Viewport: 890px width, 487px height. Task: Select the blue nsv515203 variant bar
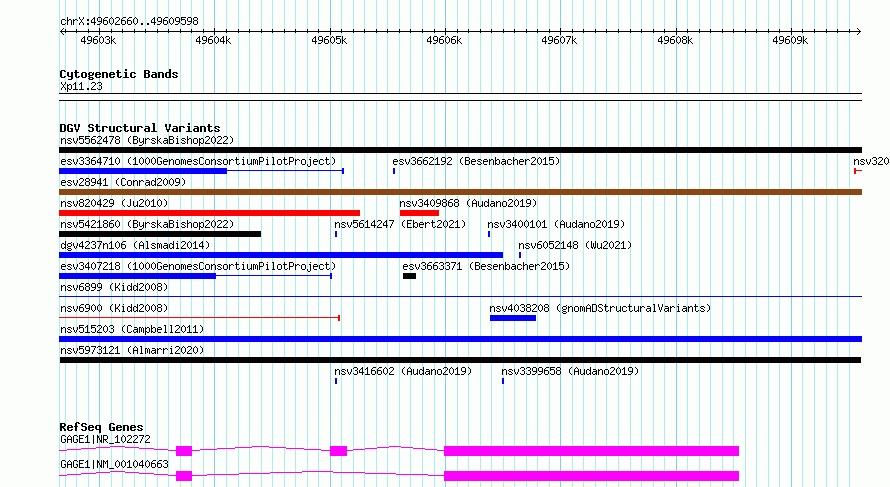pyautogui.click(x=460, y=339)
